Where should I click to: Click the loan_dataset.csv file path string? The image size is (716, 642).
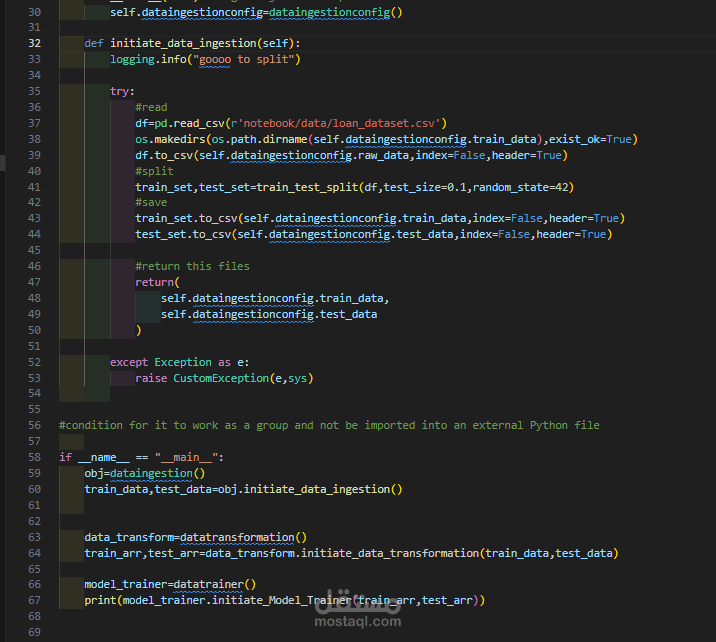pyautogui.click(x=339, y=123)
